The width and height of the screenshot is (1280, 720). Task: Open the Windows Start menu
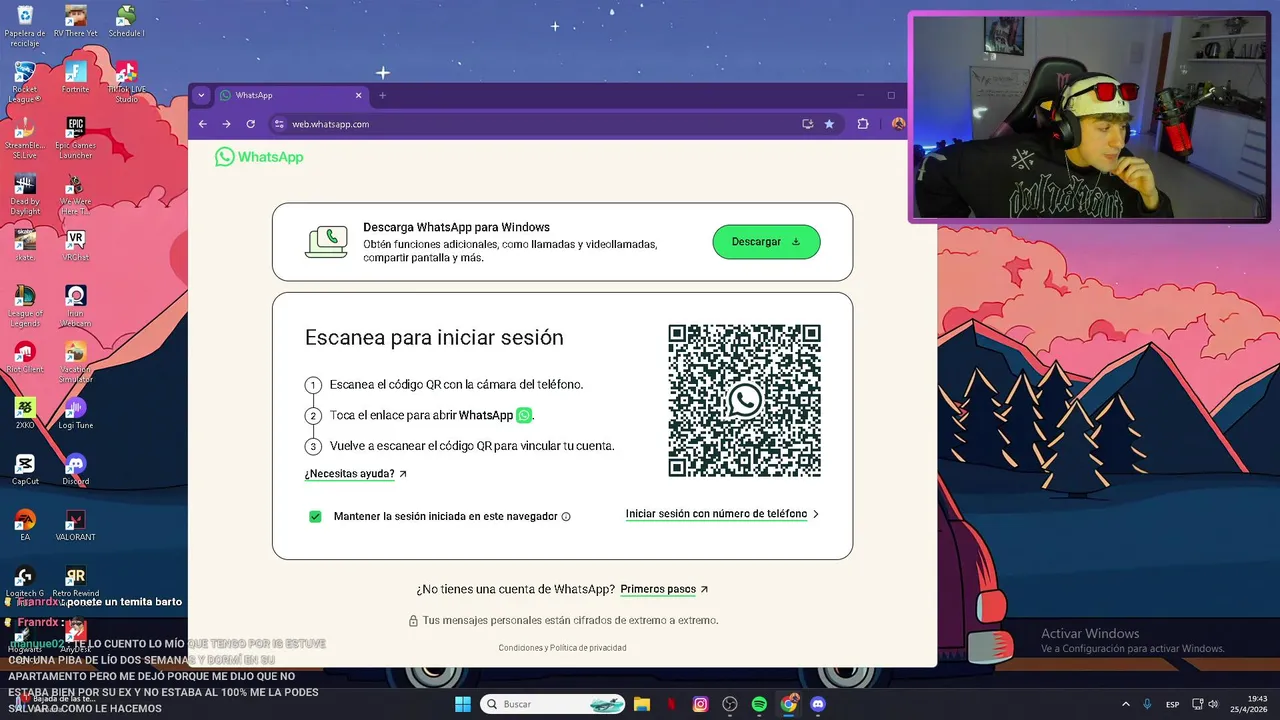click(463, 704)
